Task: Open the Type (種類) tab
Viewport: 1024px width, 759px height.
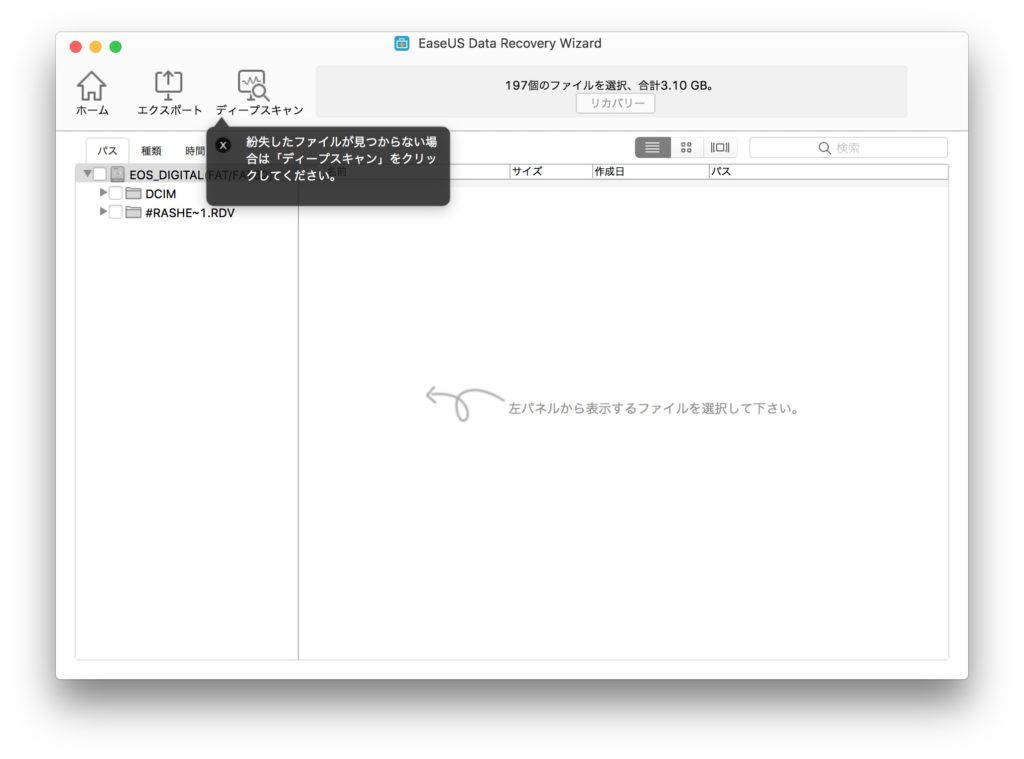Action: click(x=151, y=151)
